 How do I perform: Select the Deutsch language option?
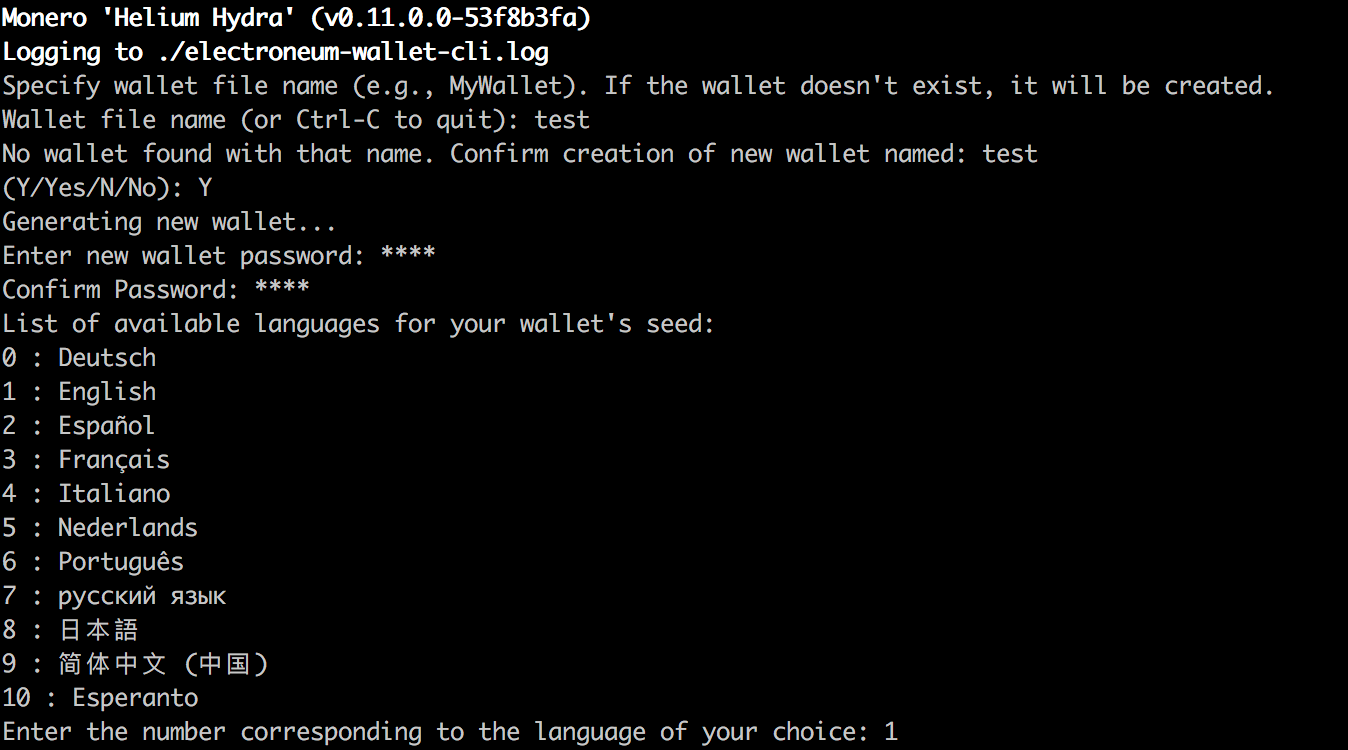(x=79, y=357)
